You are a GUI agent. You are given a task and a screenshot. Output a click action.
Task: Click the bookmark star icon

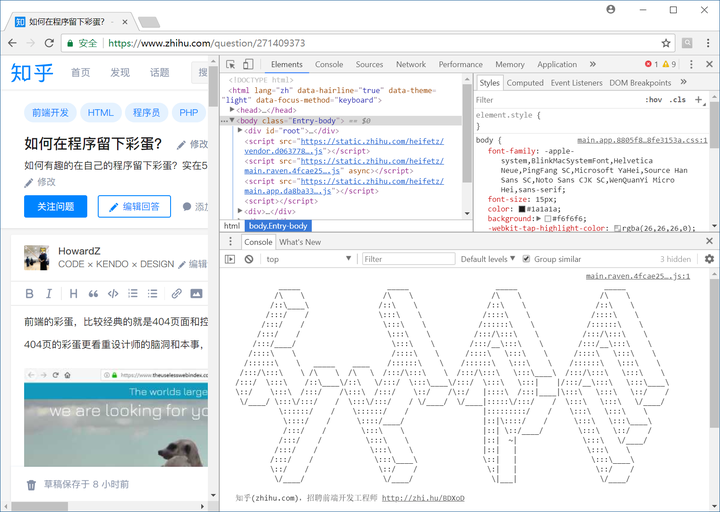[666, 43]
